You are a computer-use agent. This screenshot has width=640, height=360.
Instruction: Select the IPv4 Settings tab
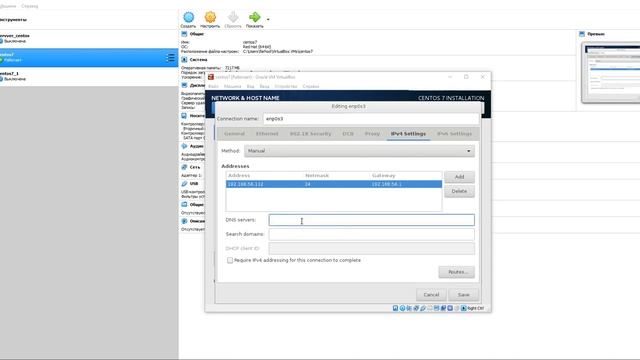tap(408, 134)
